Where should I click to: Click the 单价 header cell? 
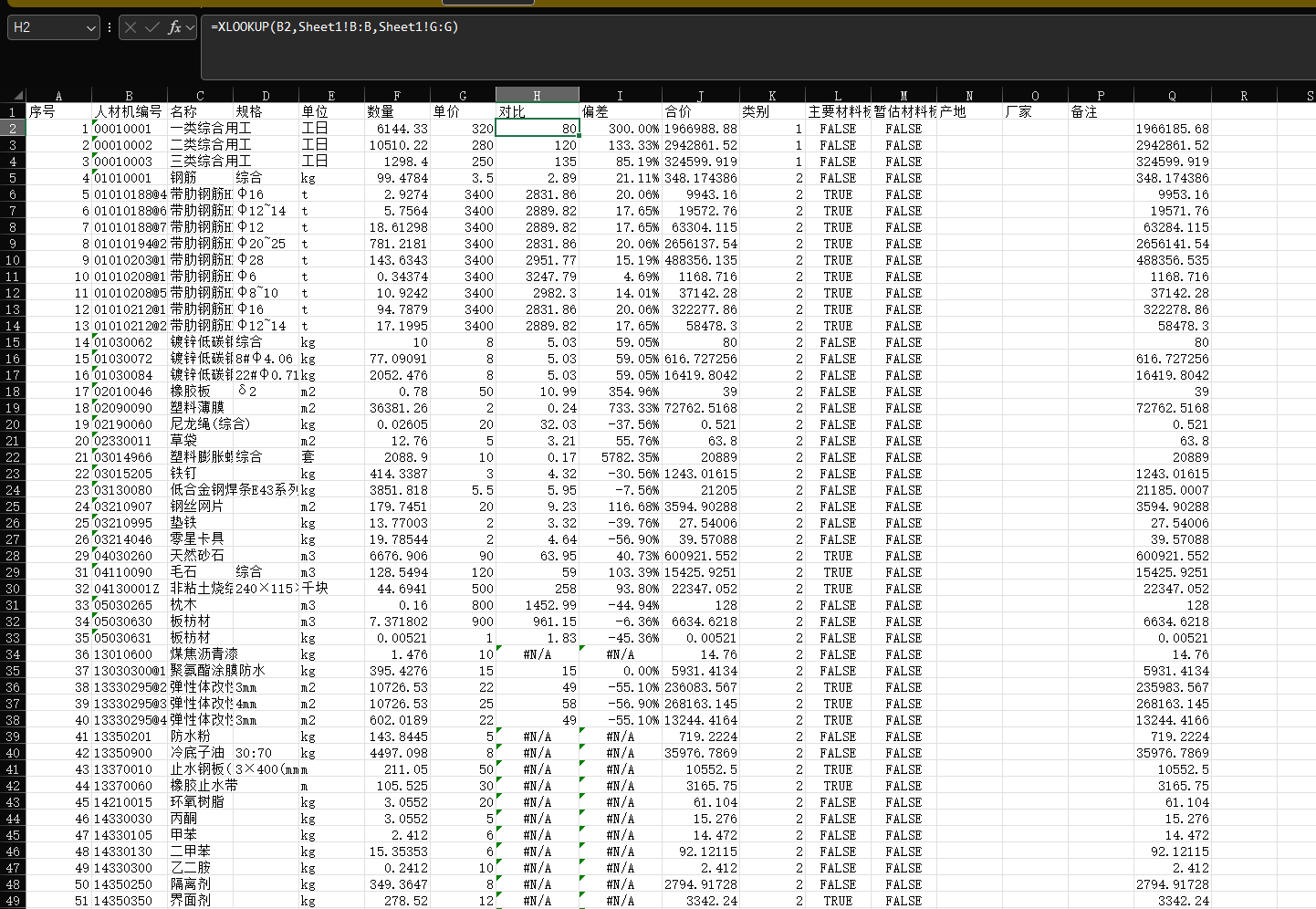coord(463,111)
